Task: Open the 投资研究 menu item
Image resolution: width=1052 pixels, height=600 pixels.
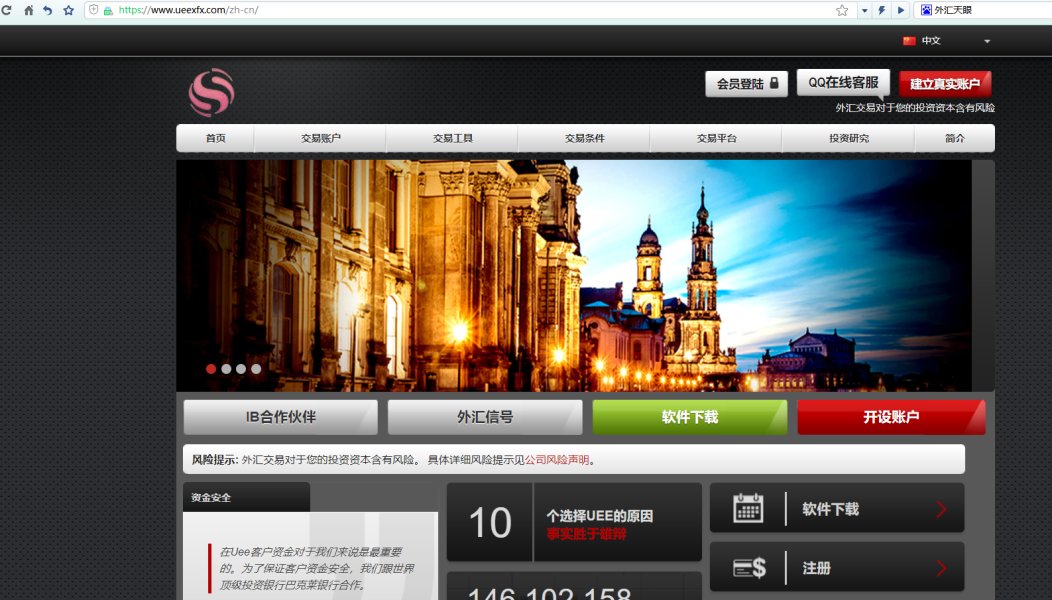Action: tap(849, 138)
